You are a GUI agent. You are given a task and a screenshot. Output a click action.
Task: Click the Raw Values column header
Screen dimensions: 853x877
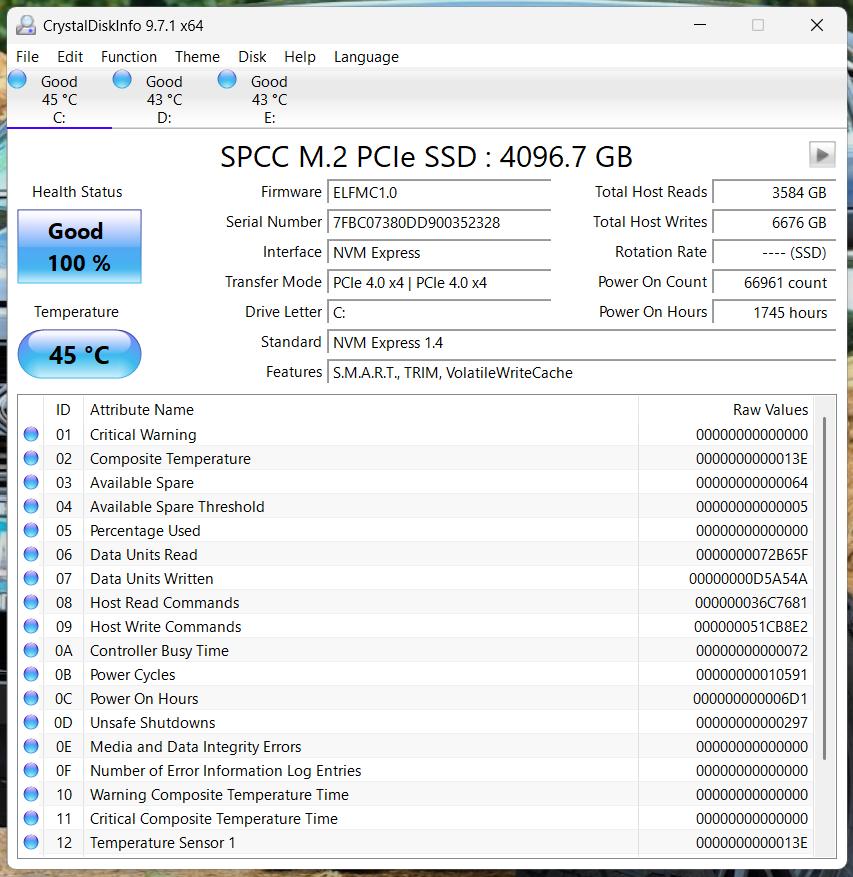[726, 410]
